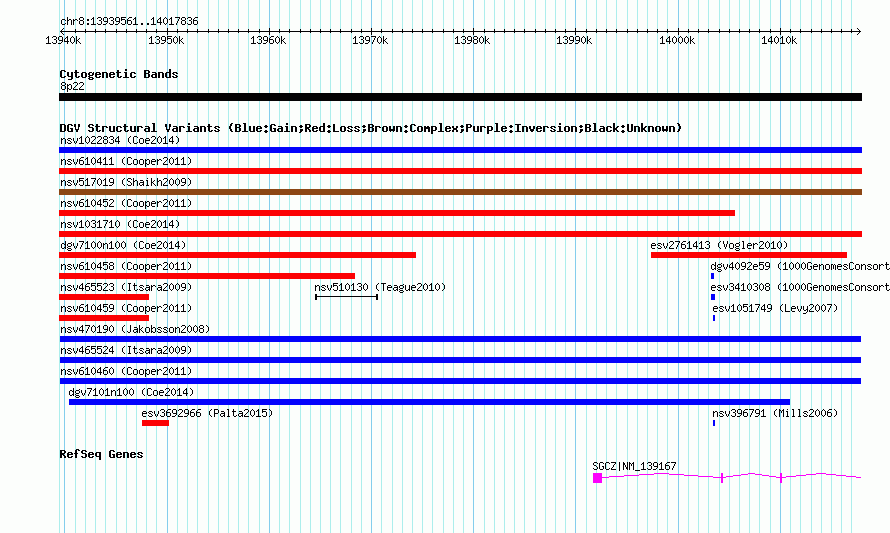The image size is (890, 533).
Task: Click the small blue esv3410308 marker
Action: (713, 297)
